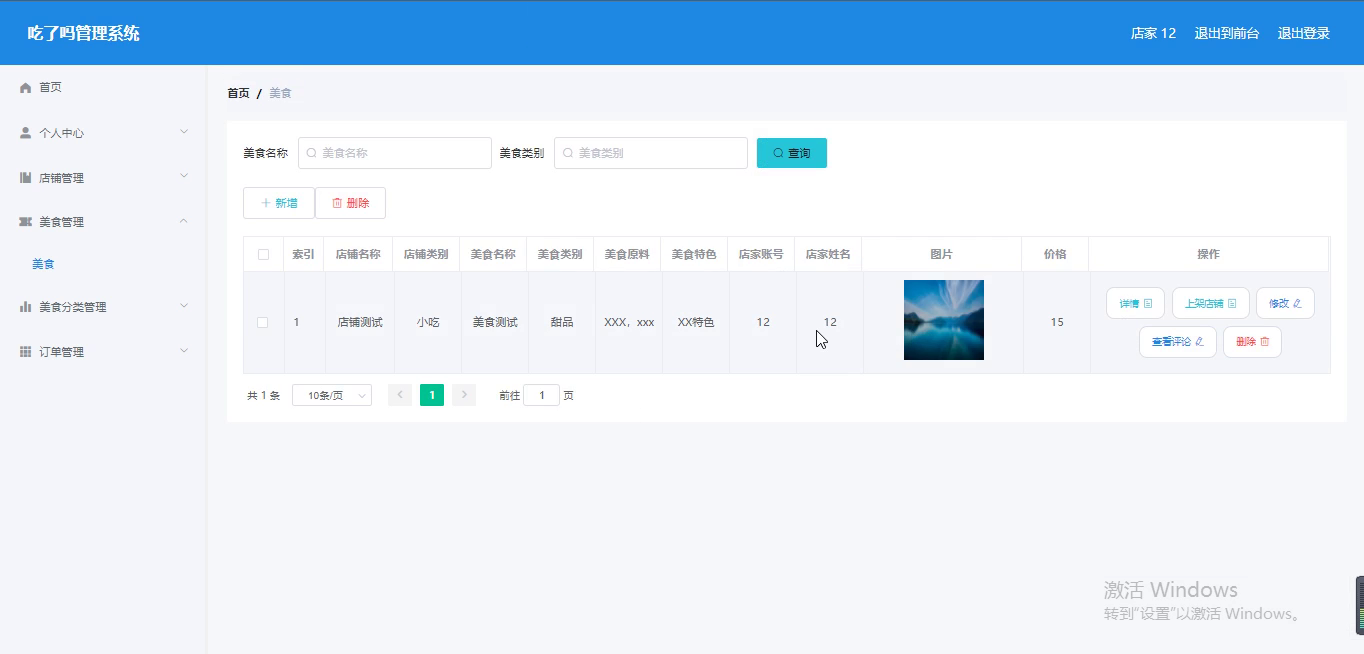Viewport: 1364px width, 654px height.
Task: Click the 删除 button above the table
Action: click(x=350, y=203)
